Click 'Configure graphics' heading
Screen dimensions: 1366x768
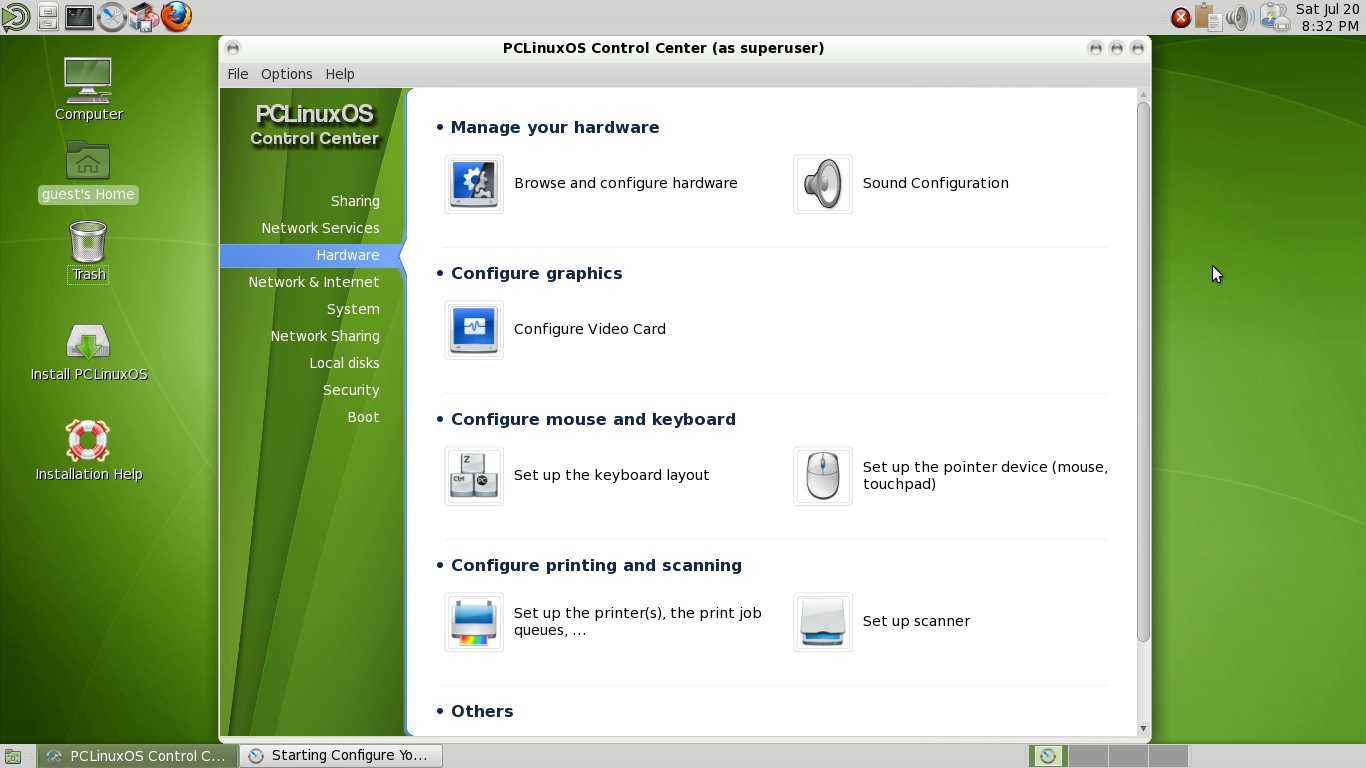(x=537, y=273)
